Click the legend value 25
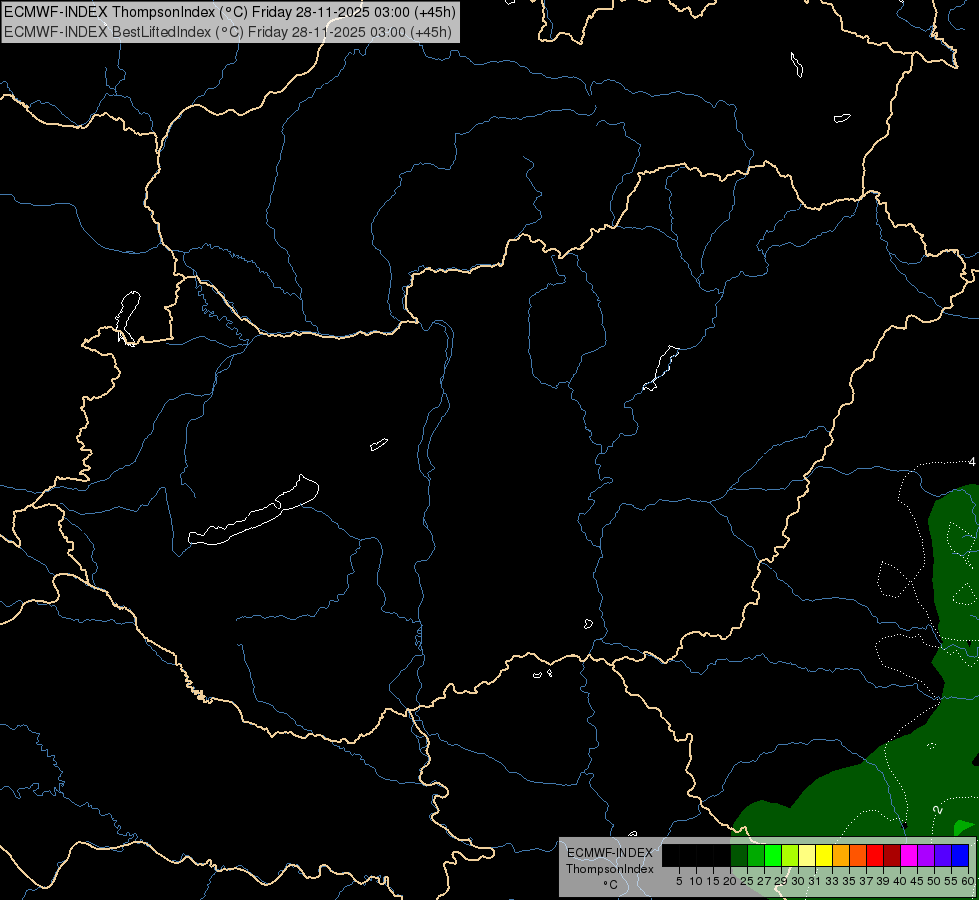The height and width of the screenshot is (900, 979). tap(747, 881)
